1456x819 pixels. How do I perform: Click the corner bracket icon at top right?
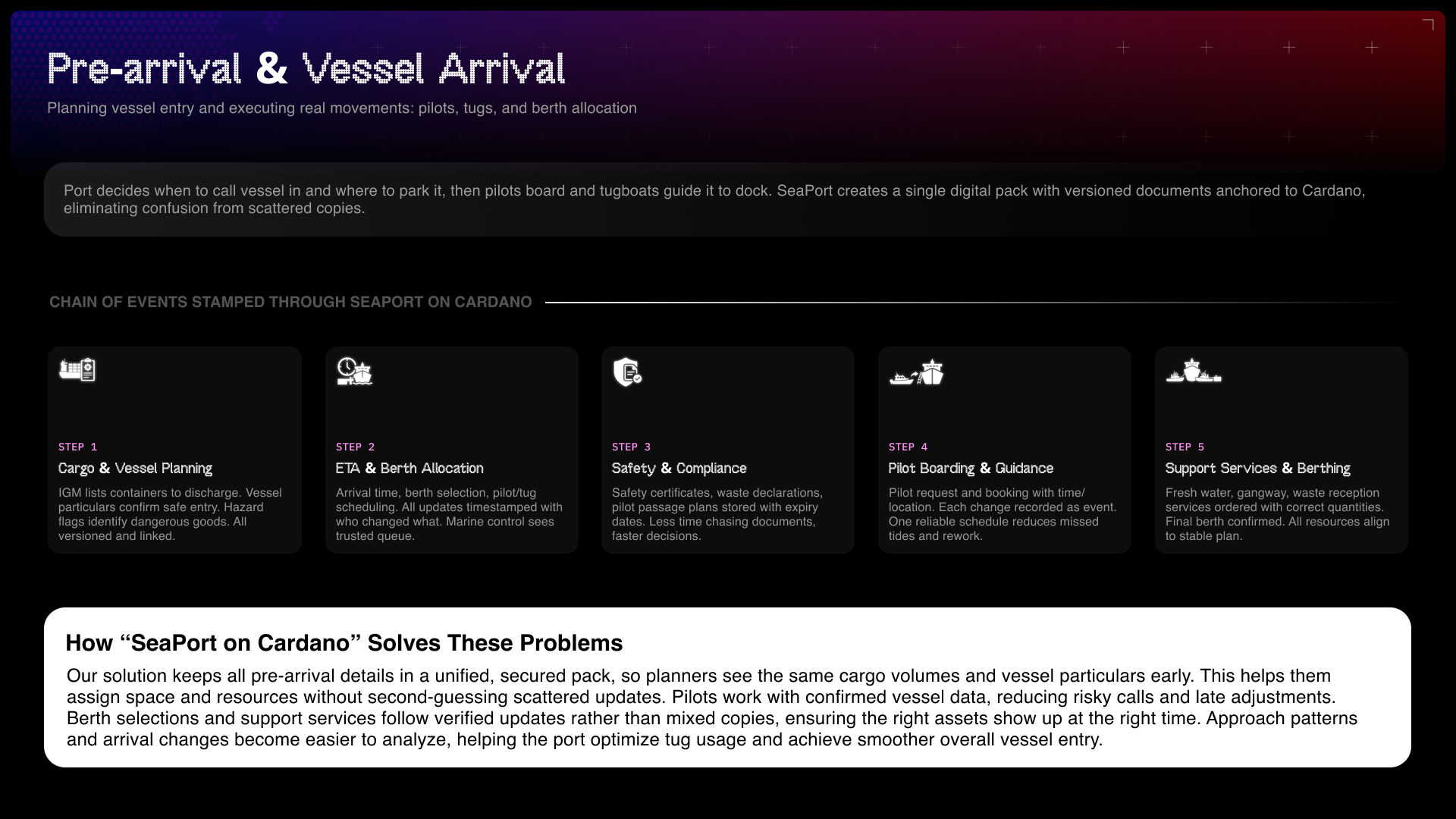click(1428, 25)
